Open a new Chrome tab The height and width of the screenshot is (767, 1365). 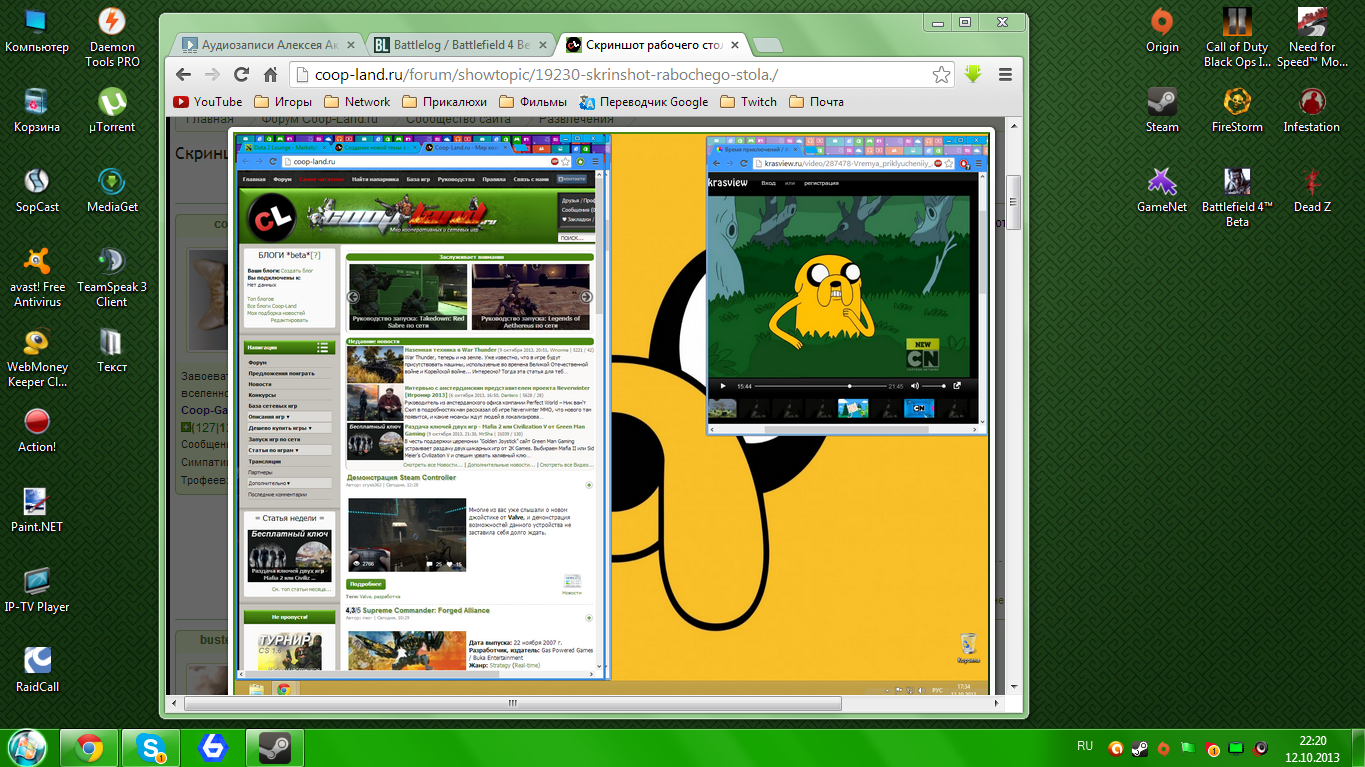767,45
